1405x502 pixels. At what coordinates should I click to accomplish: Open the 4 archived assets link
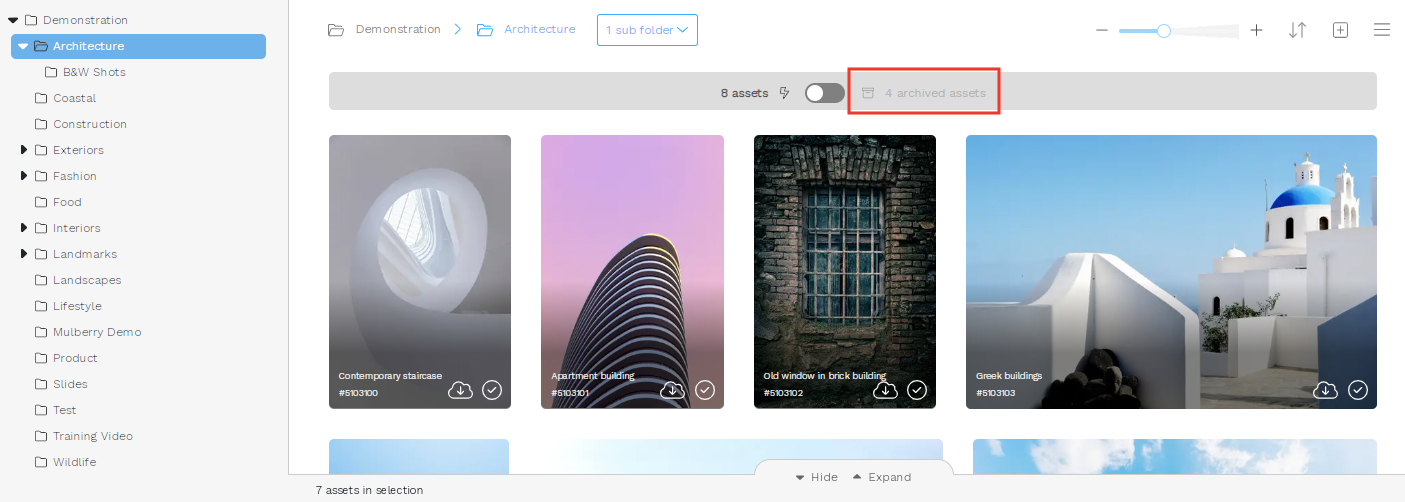coord(935,93)
